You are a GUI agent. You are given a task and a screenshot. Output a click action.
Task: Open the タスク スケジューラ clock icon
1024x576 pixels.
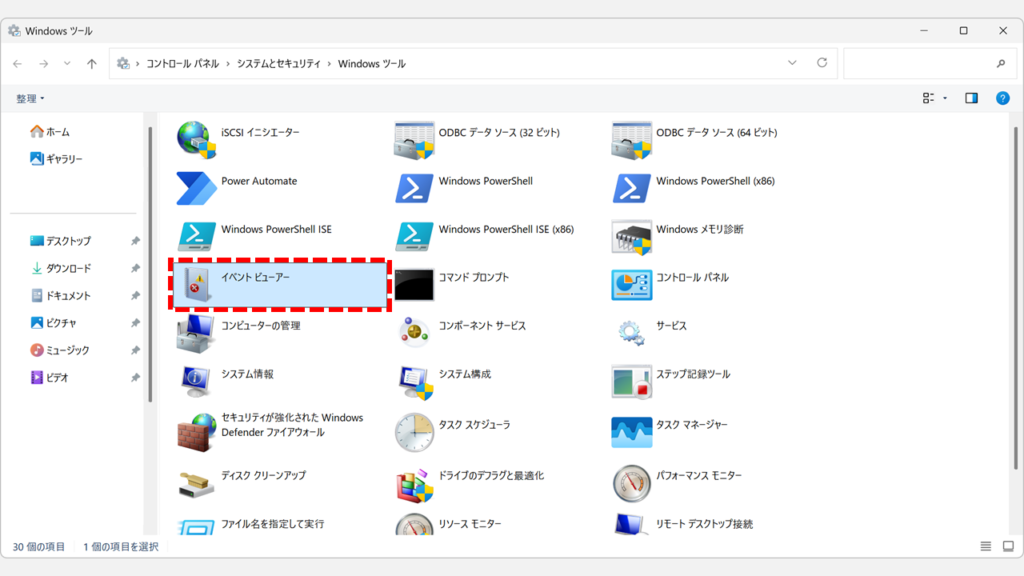[x=414, y=430]
